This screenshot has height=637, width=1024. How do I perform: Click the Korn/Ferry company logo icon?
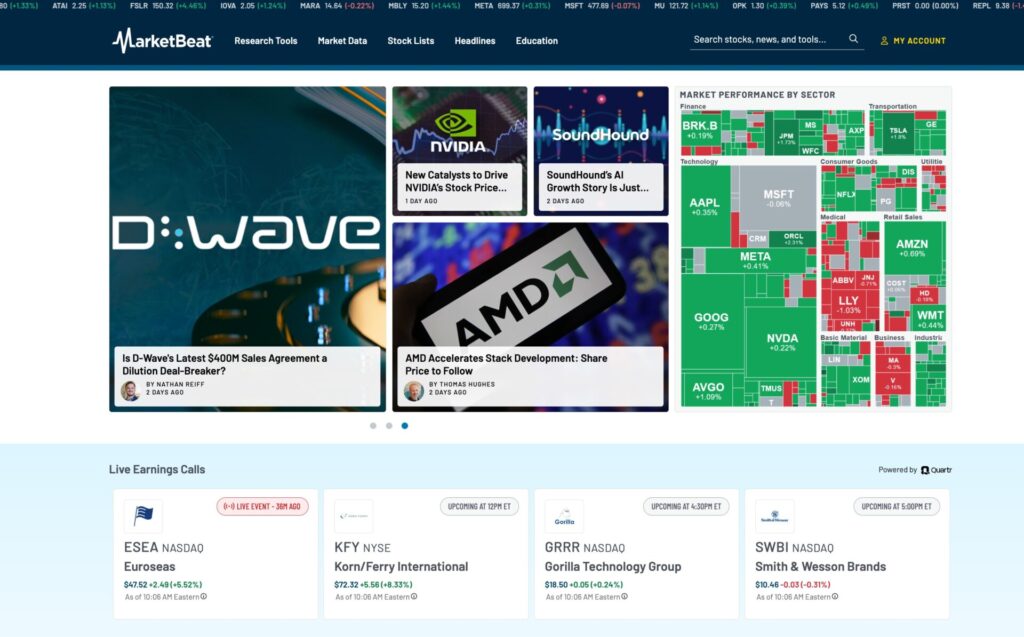tap(353, 516)
